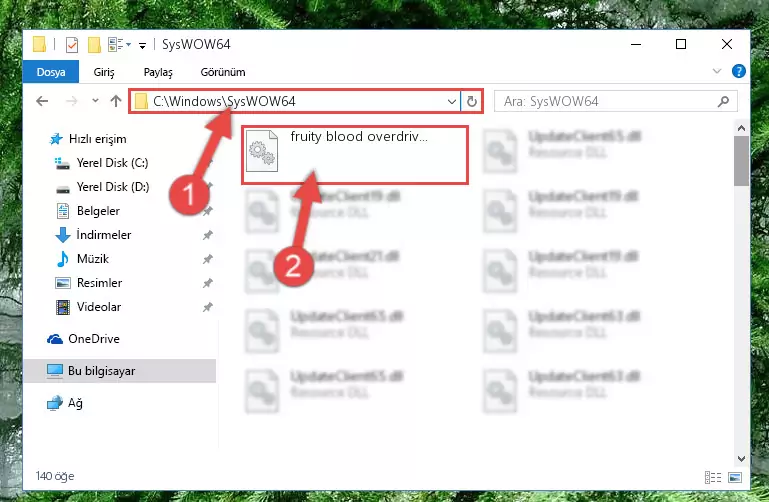This screenshot has width=769, height=502.
Task: Open Yerel Disk (D:) in sidebar
Action: [x=113, y=187]
